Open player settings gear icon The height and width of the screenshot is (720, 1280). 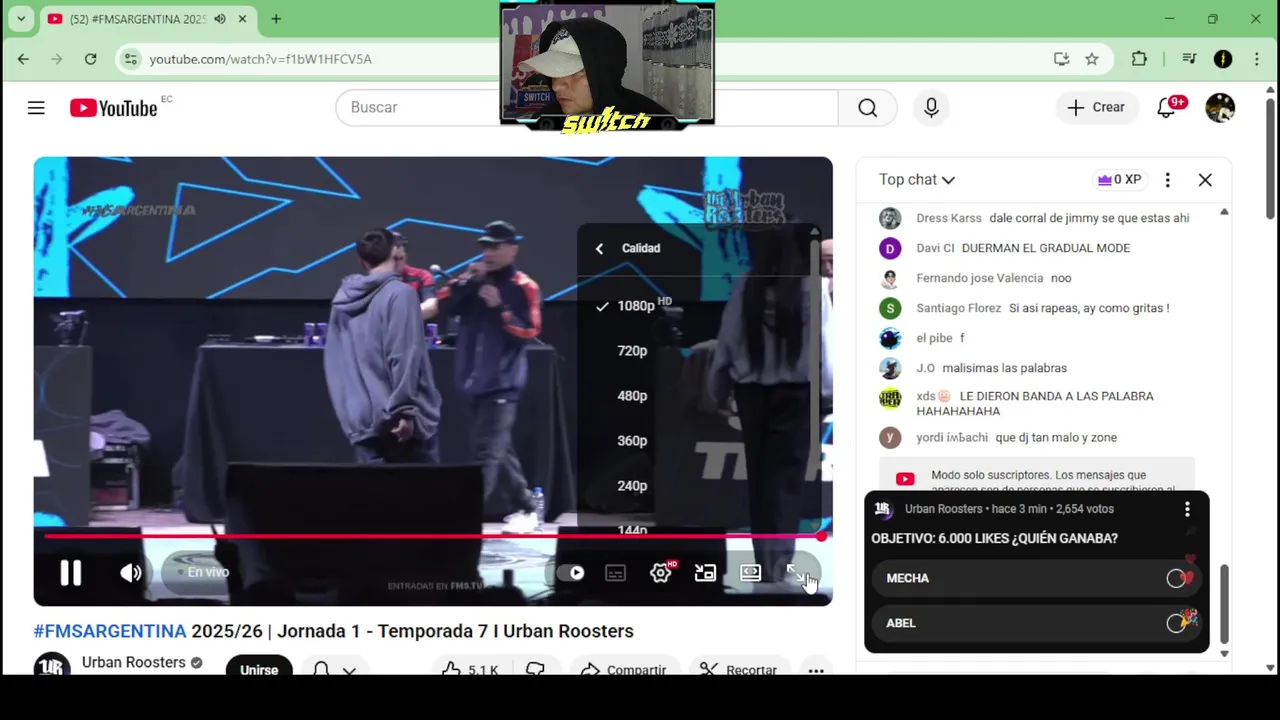click(661, 573)
